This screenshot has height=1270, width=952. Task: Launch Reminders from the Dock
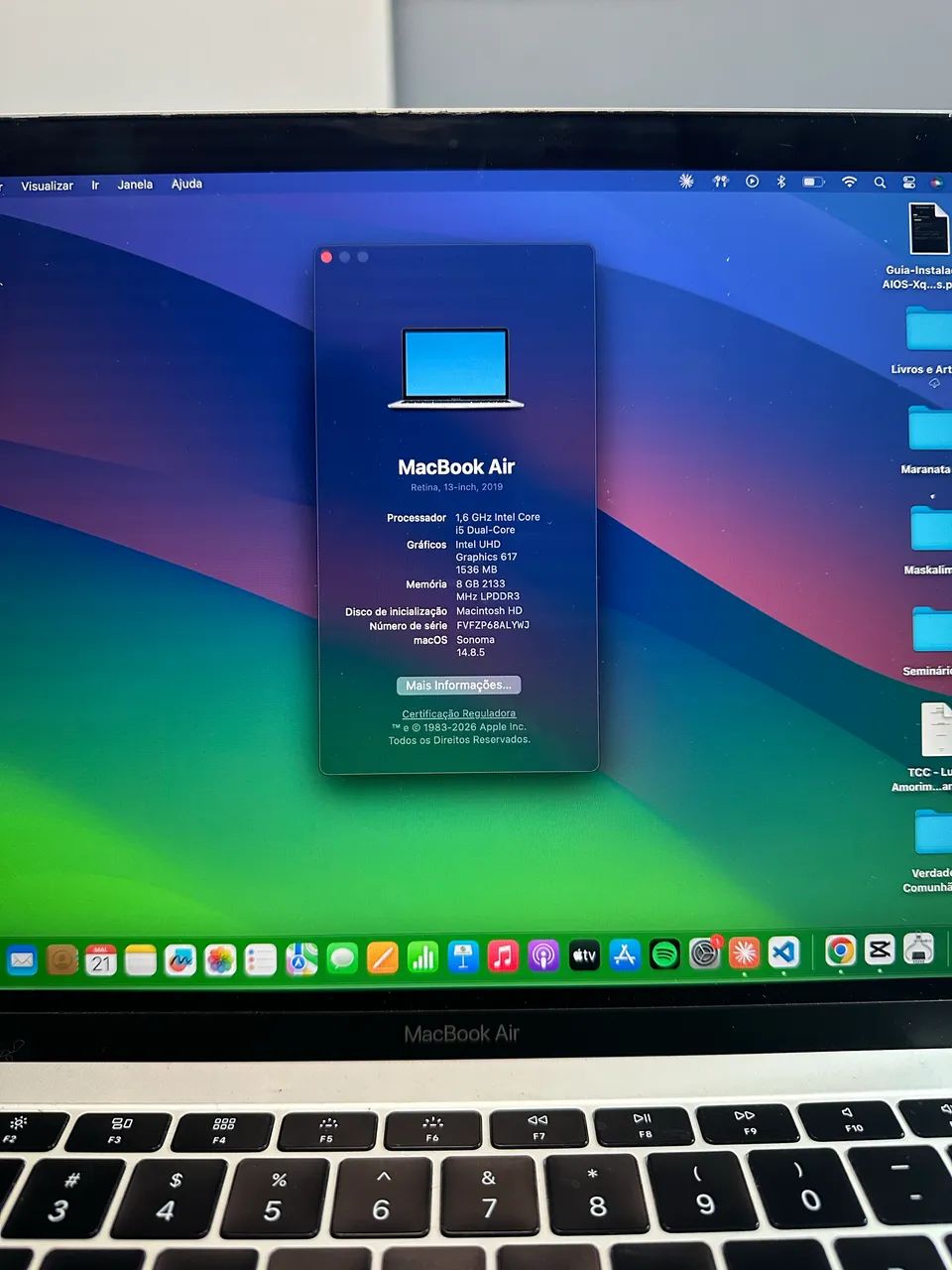(261, 959)
